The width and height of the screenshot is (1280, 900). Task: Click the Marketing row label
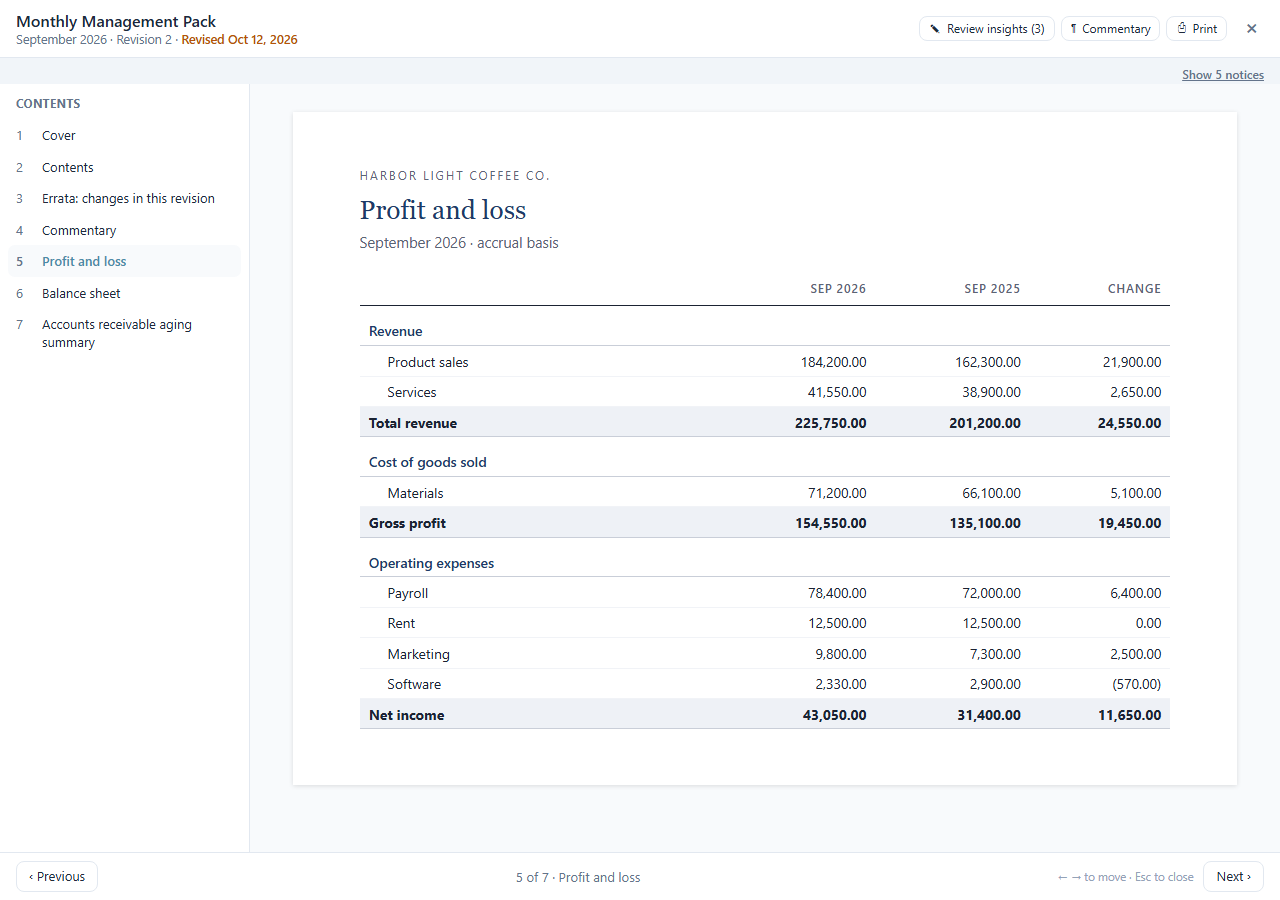point(419,654)
